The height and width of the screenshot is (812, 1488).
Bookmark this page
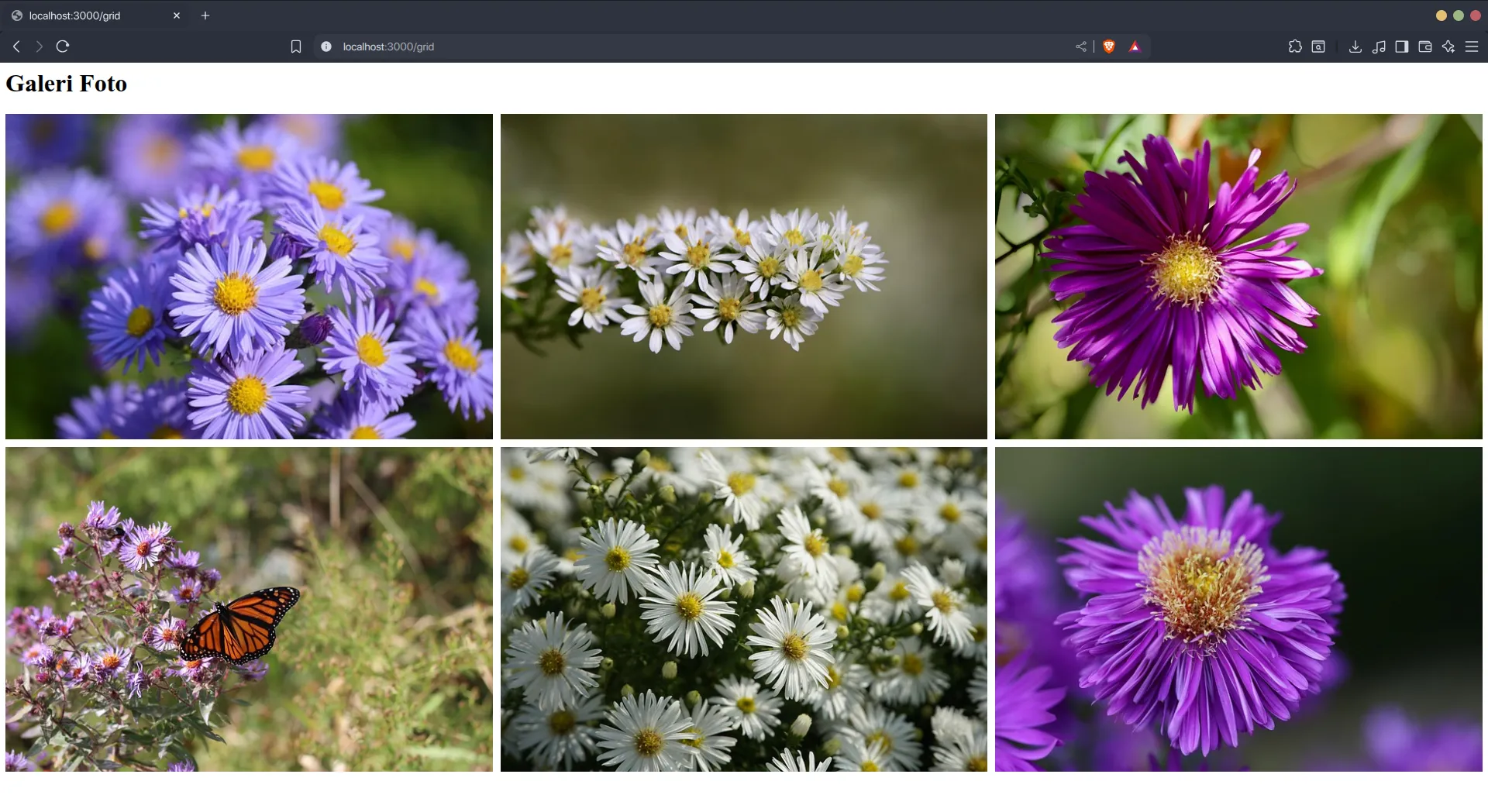pos(295,46)
